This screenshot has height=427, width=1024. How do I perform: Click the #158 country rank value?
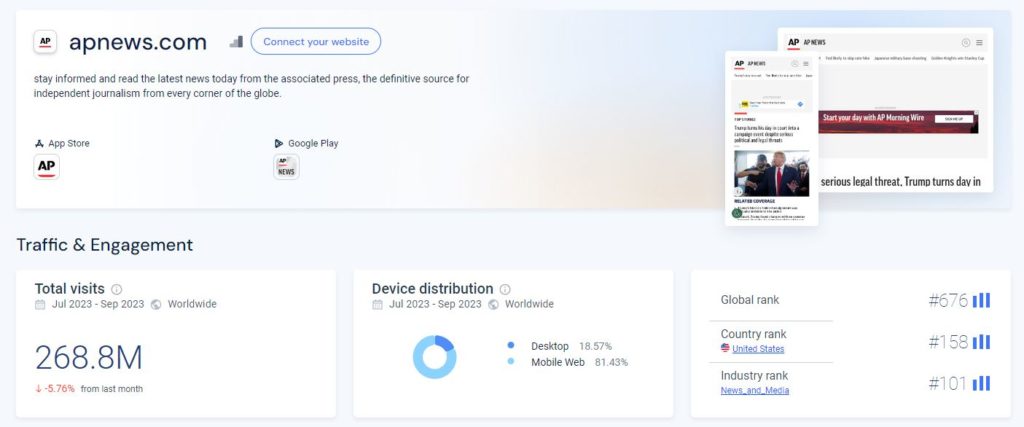pyautogui.click(x=948, y=342)
